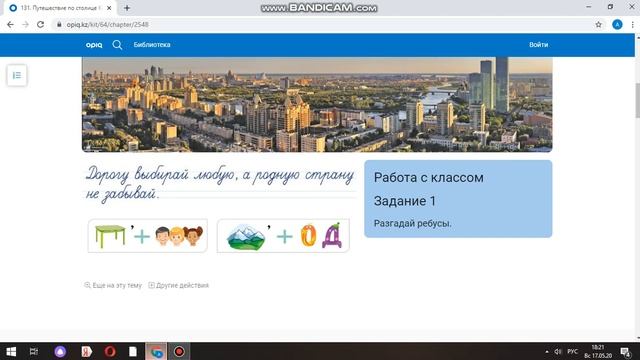The image size is (640, 360).
Task: Open the table and children rebus picture
Action: (148, 236)
